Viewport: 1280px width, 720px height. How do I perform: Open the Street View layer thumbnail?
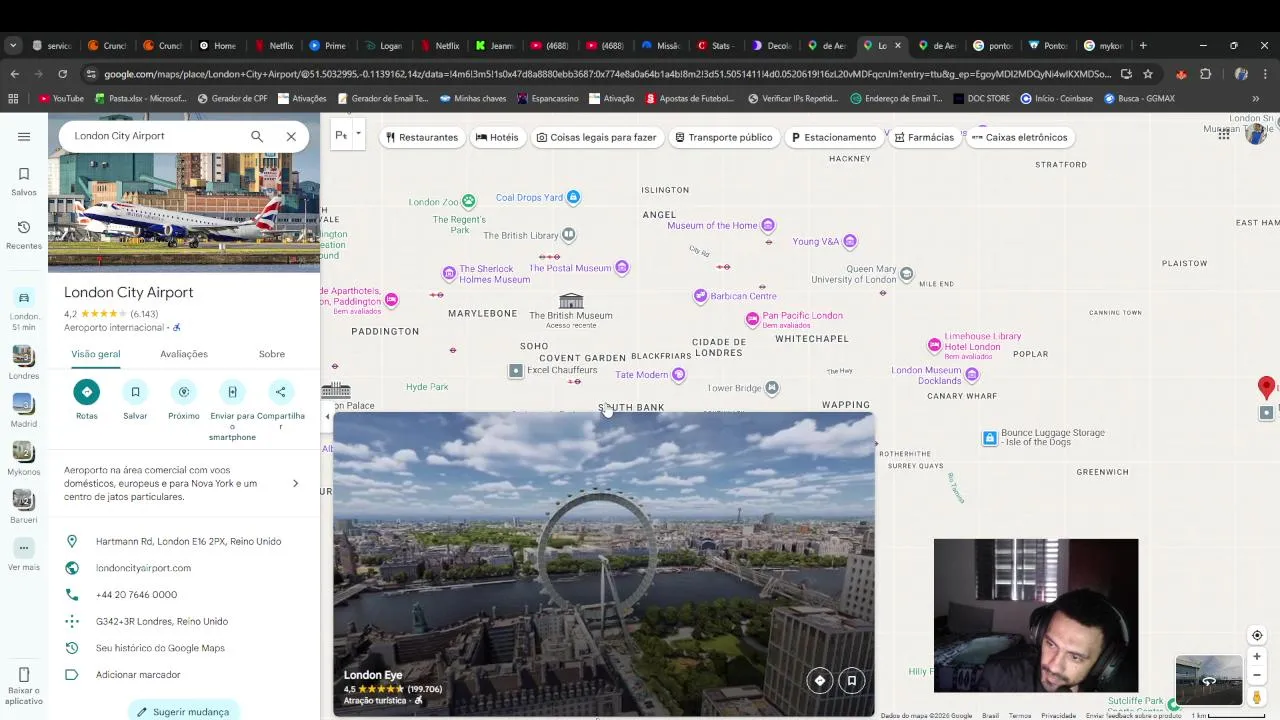point(1208,681)
